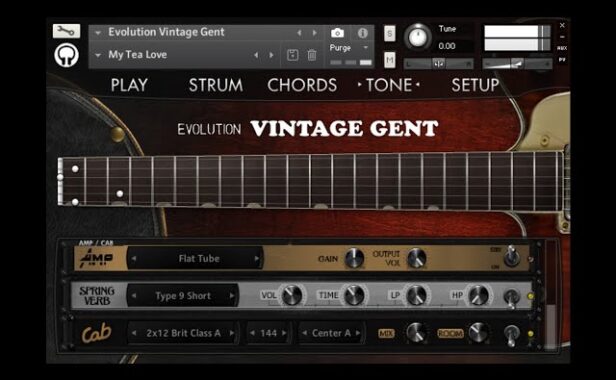Open the 2x12 Brit Class A cabinet selector
The image size is (616, 380).
point(183,333)
